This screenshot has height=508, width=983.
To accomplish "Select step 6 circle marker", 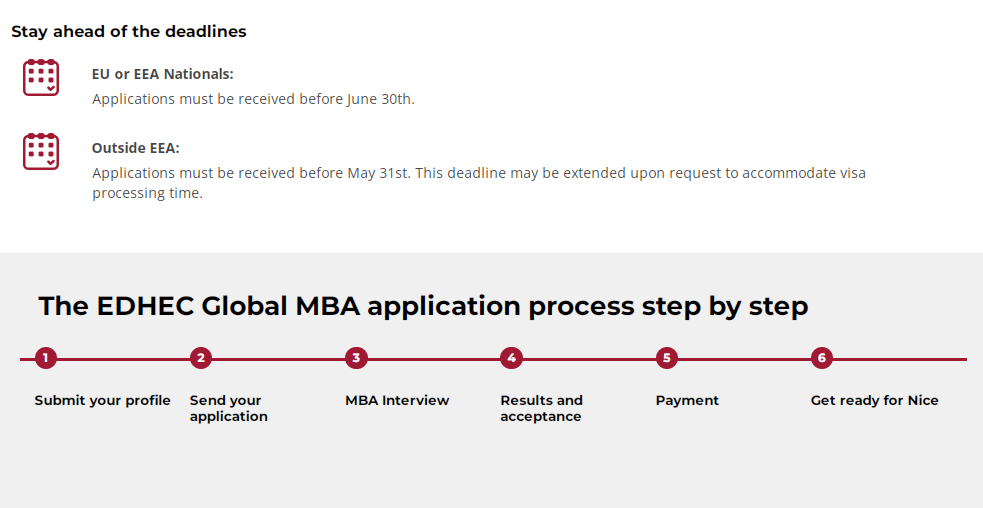I will coord(822,358).
